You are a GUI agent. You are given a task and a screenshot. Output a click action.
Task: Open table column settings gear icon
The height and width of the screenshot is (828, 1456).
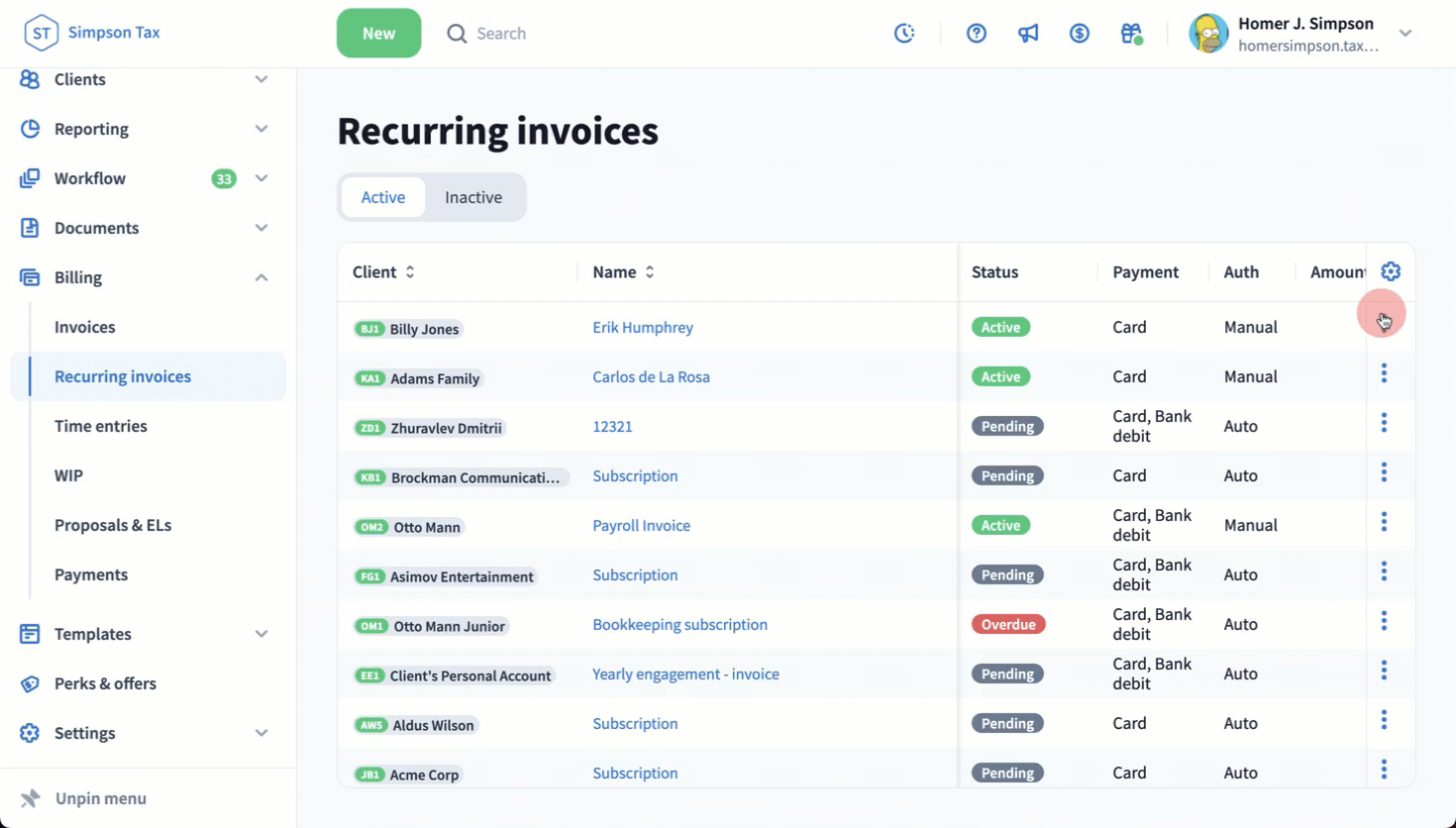tap(1391, 271)
